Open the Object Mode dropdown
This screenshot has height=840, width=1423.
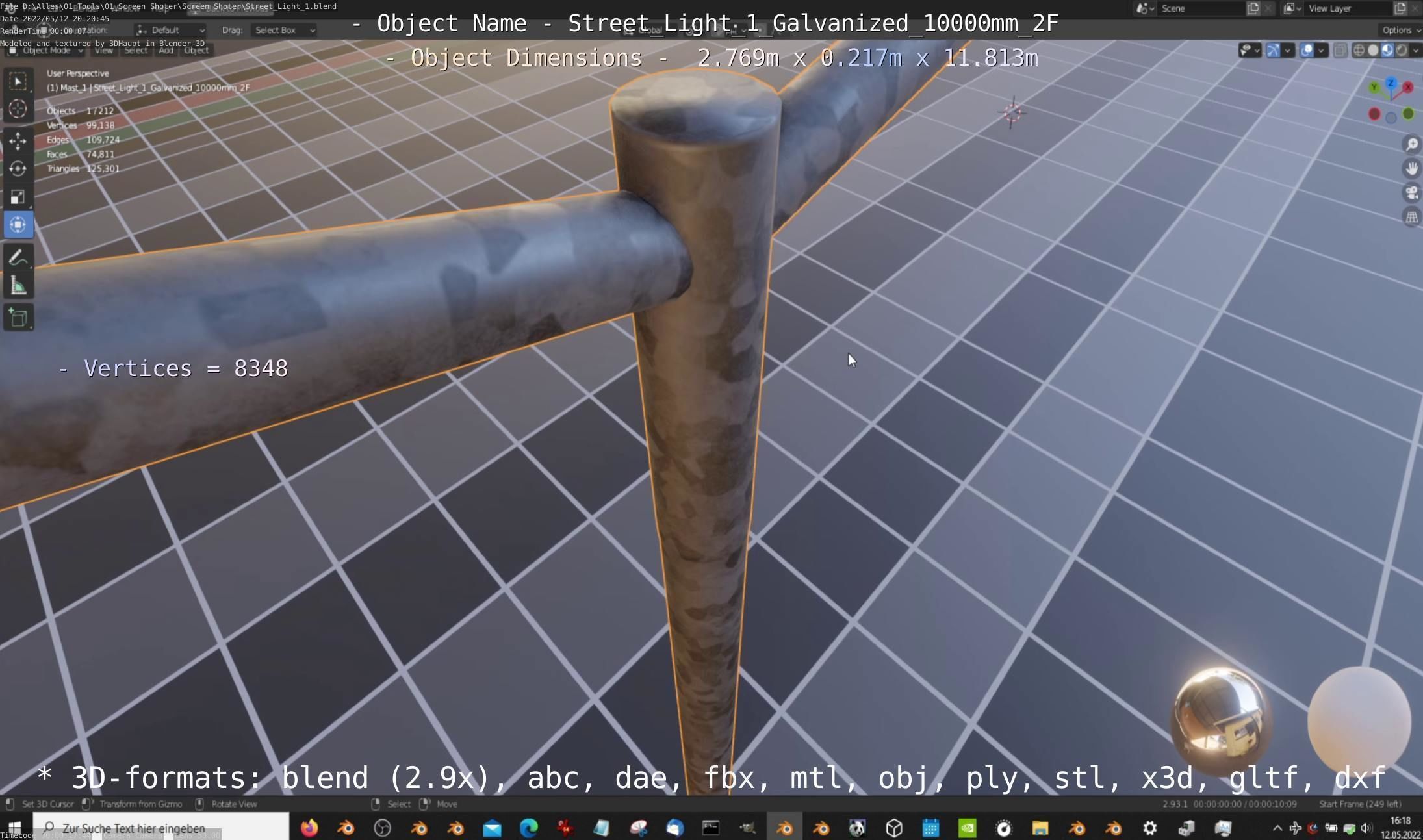click(46, 50)
